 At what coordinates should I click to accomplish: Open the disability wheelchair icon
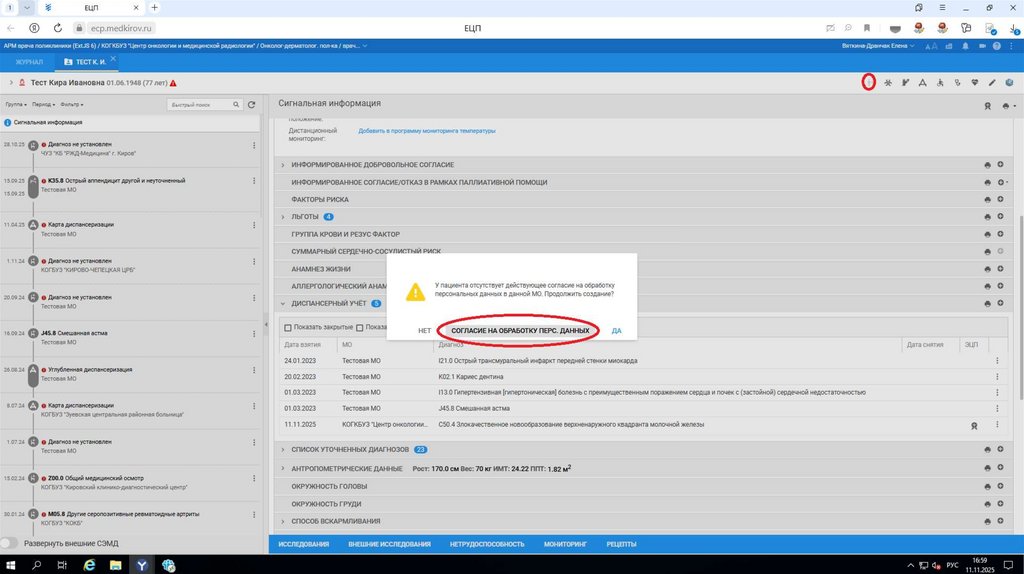tap(940, 83)
